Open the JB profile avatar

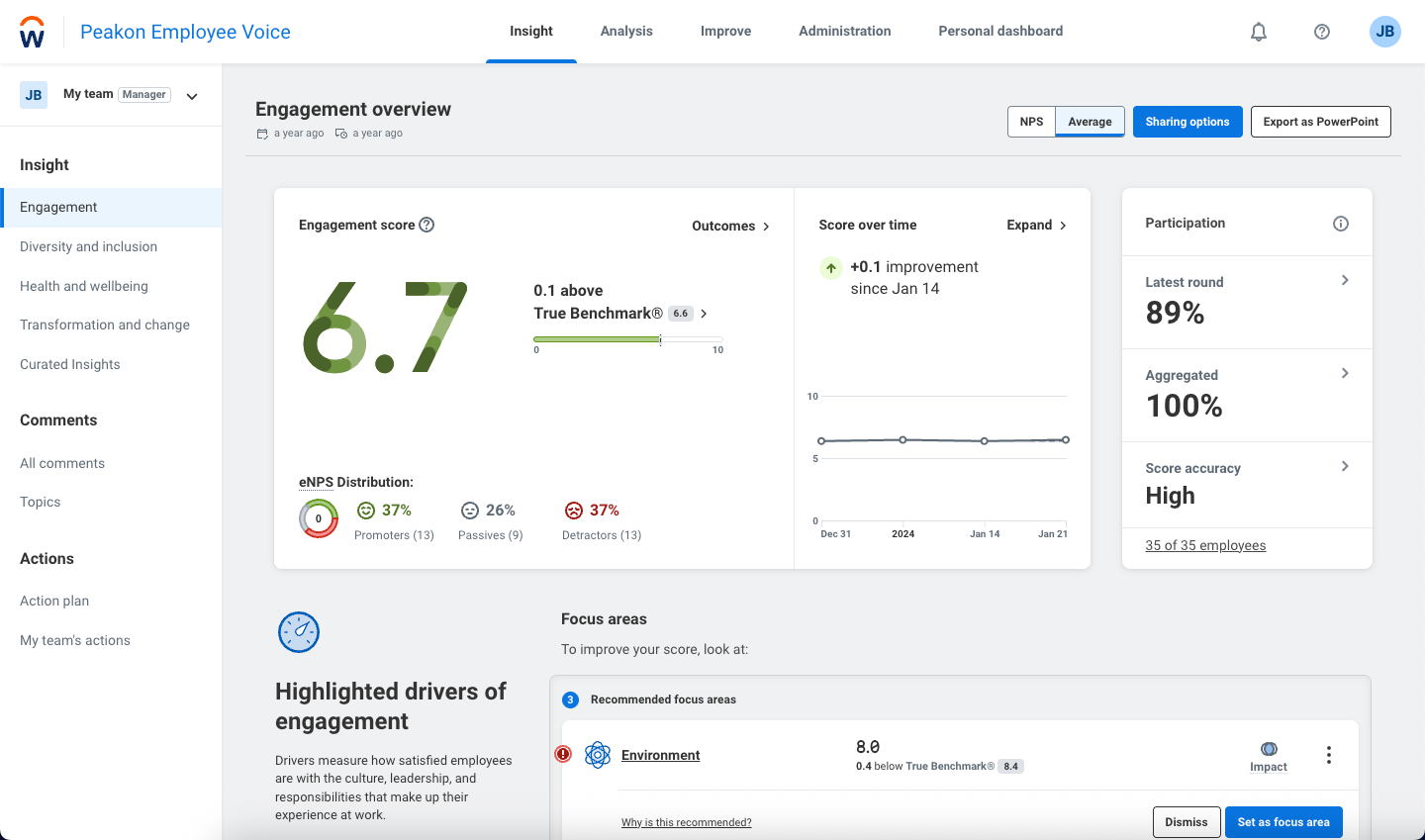point(1384,31)
